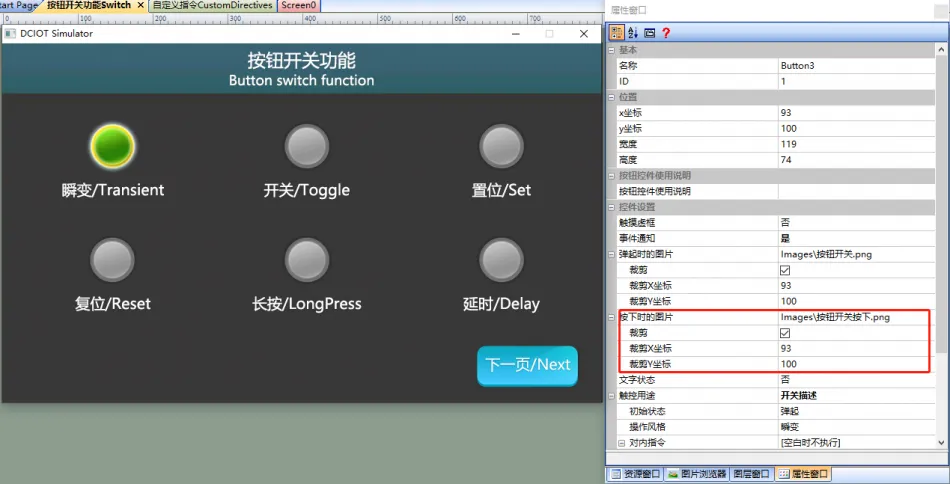
Task: Collapse the 位置 property group
Action: 611,97
